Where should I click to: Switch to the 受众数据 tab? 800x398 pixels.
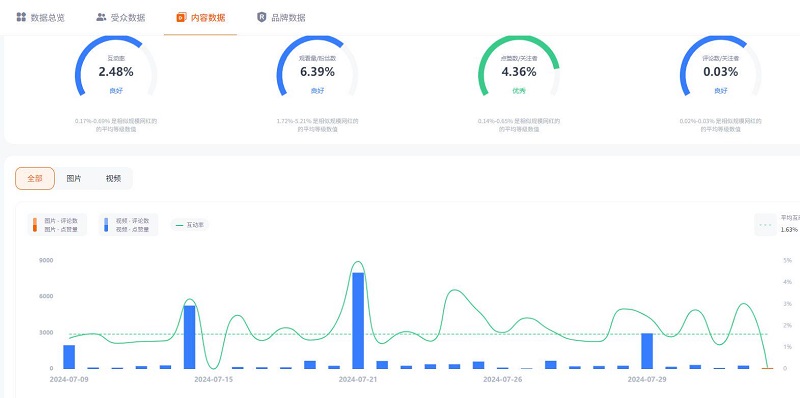[x=121, y=18]
